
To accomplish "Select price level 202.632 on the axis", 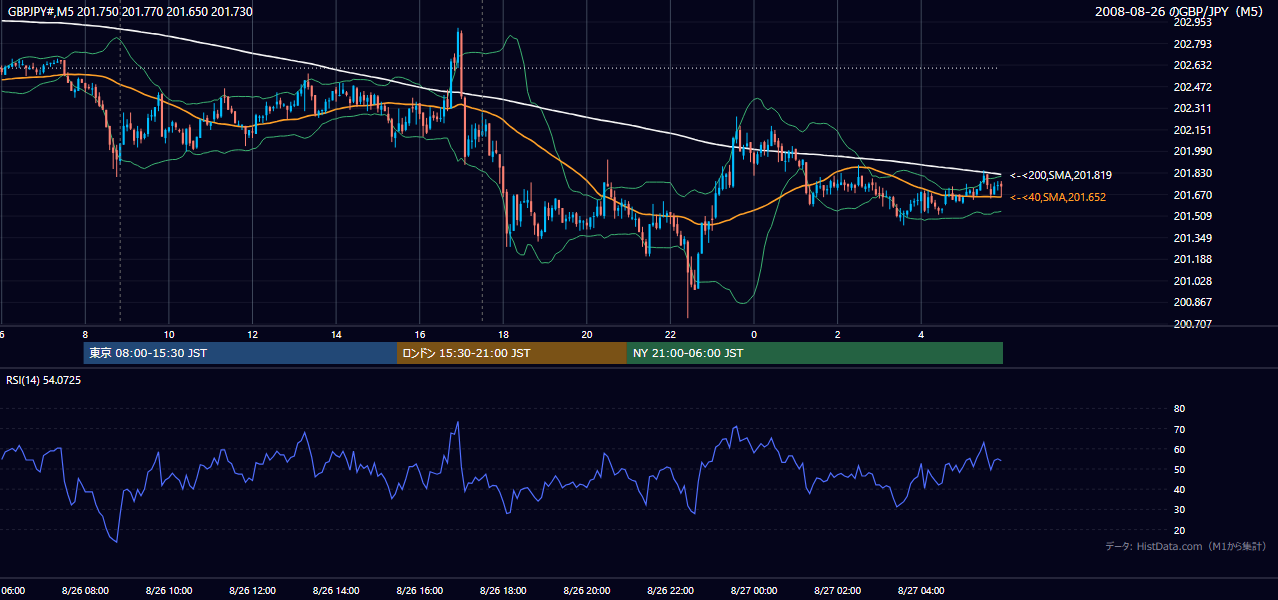I will point(1193,66).
